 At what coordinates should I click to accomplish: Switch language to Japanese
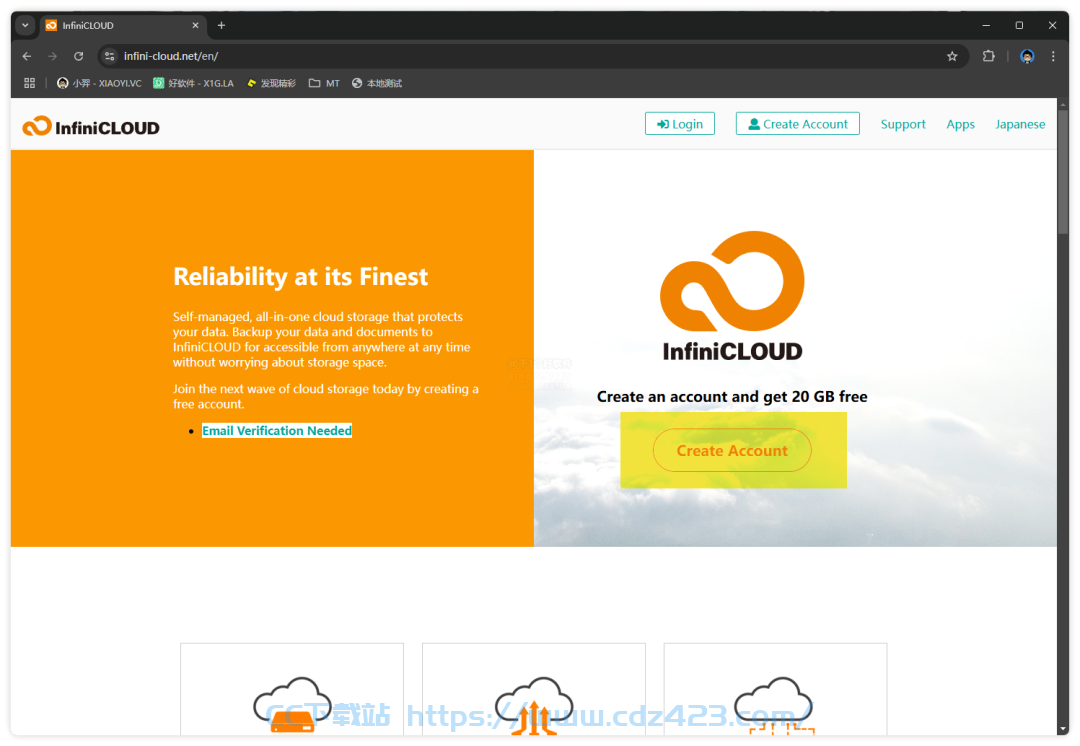[1020, 124]
